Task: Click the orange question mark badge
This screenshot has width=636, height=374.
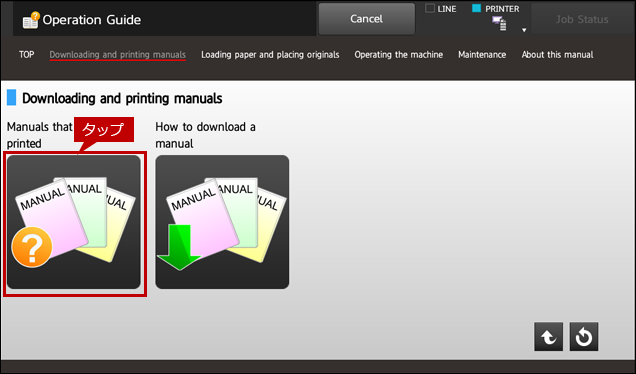Action: coord(32,247)
